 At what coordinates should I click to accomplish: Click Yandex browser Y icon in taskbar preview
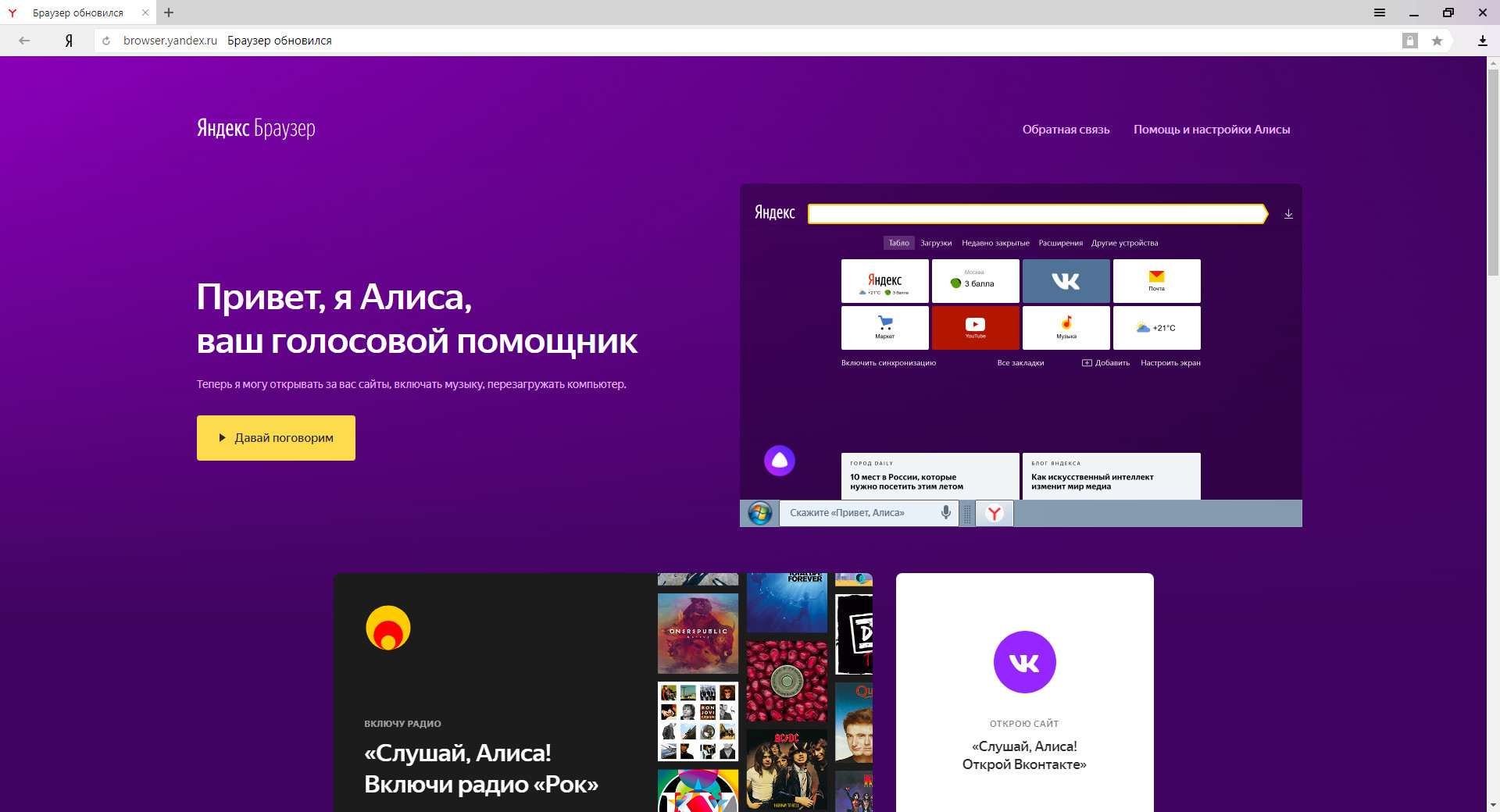(995, 513)
